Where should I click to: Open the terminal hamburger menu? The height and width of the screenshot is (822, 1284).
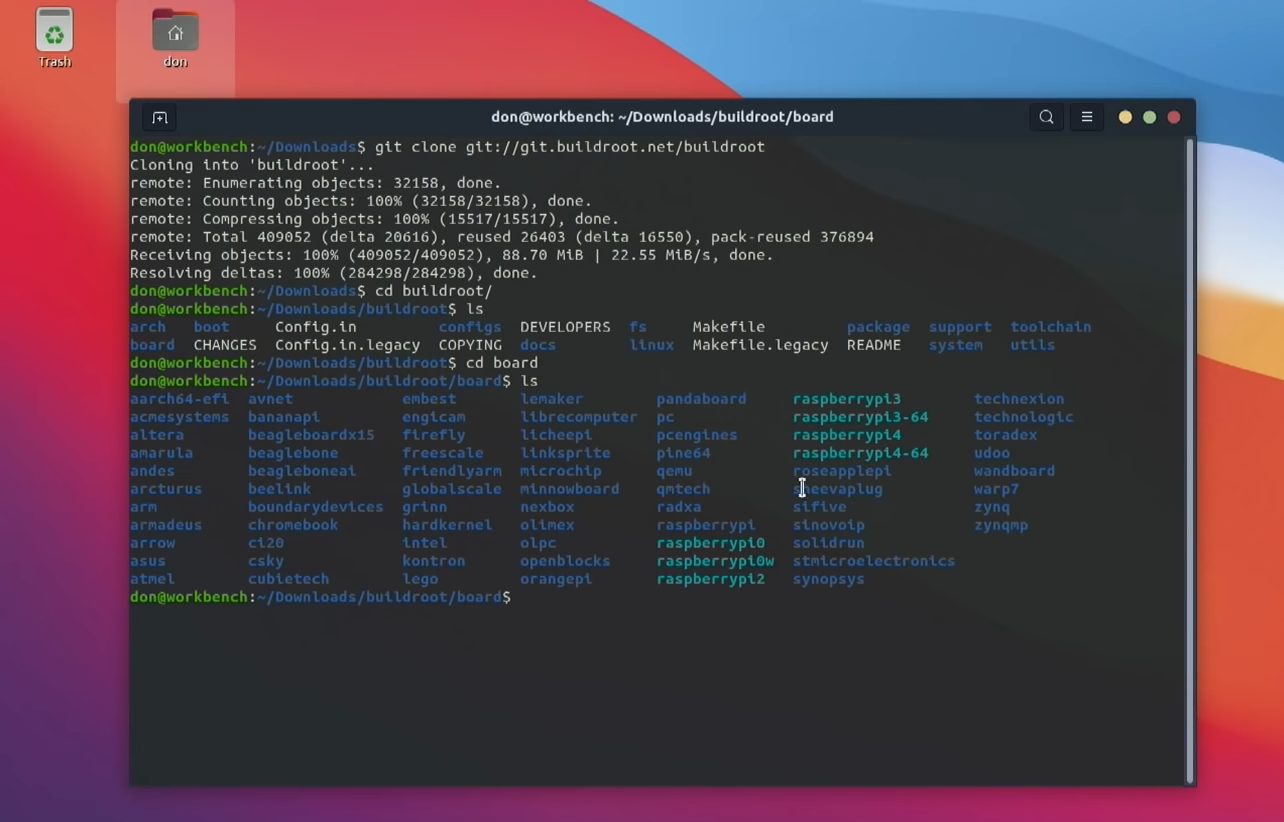click(x=1086, y=117)
